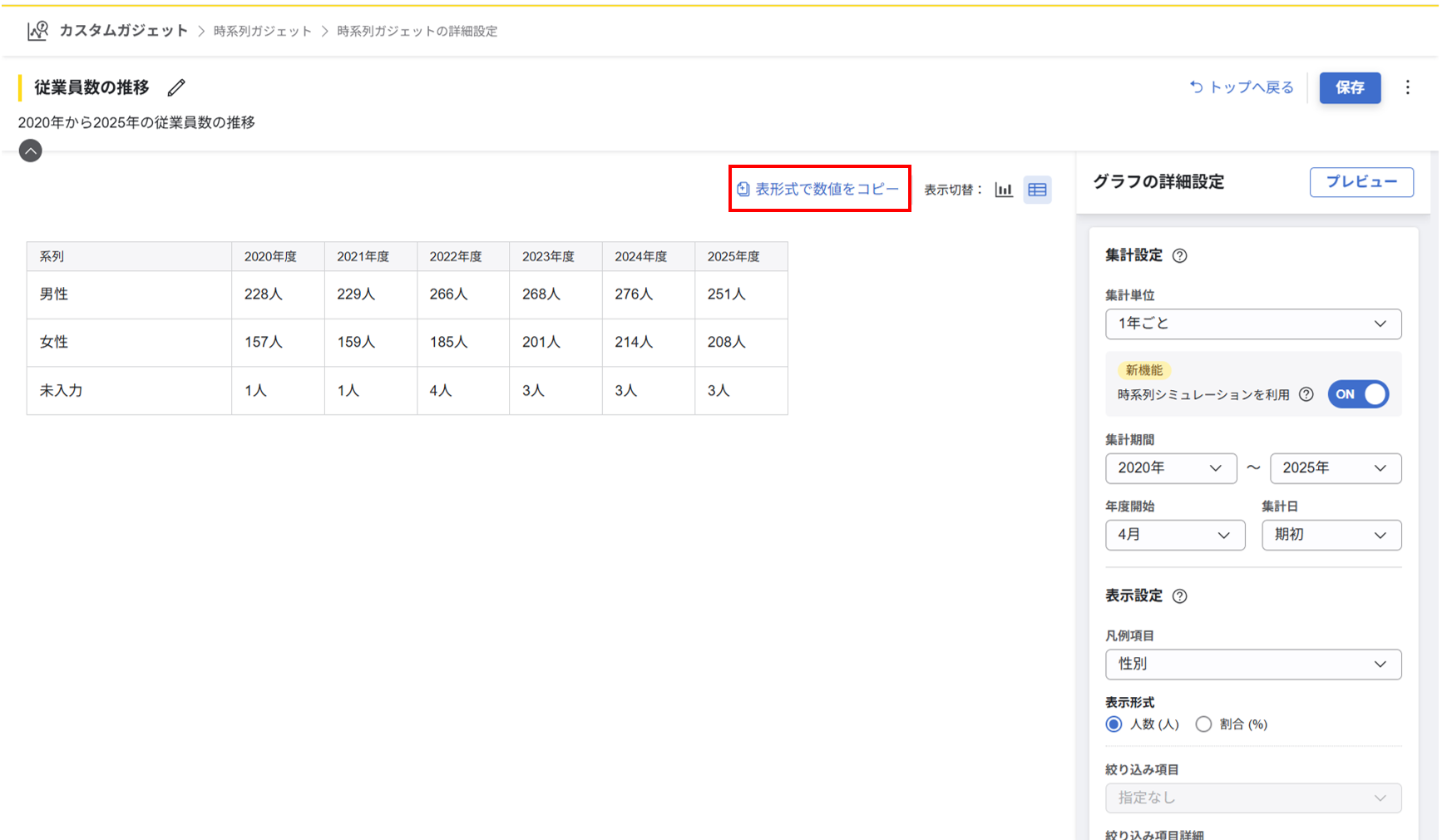Expand the 凡例項目 dropdown showing 性別
The height and width of the screenshot is (840, 1442).
[x=1252, y=665]
